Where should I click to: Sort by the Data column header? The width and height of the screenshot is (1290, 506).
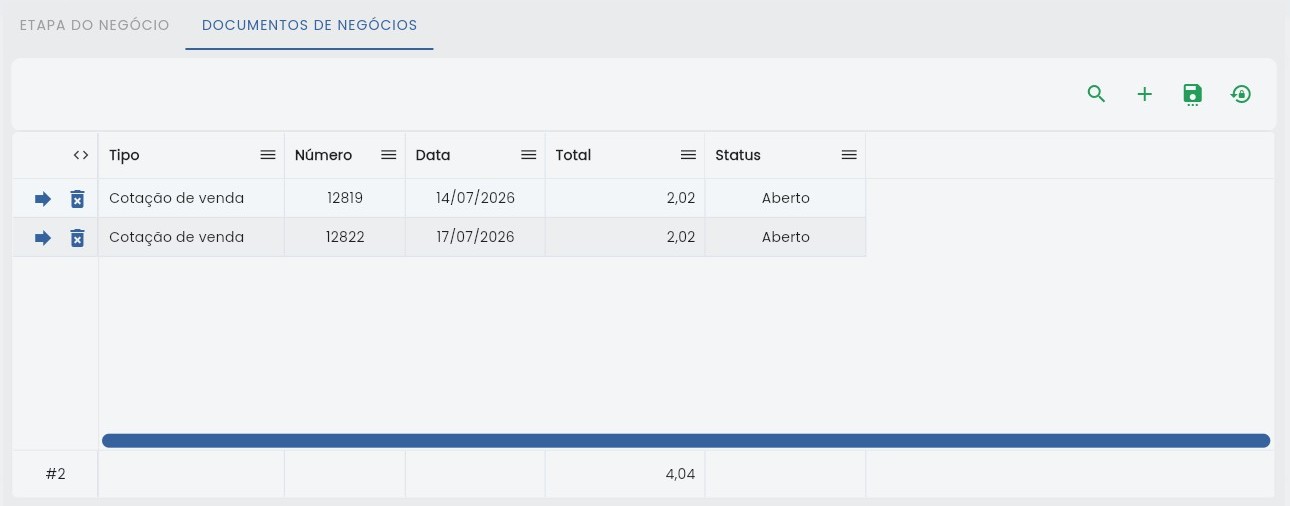433,155
